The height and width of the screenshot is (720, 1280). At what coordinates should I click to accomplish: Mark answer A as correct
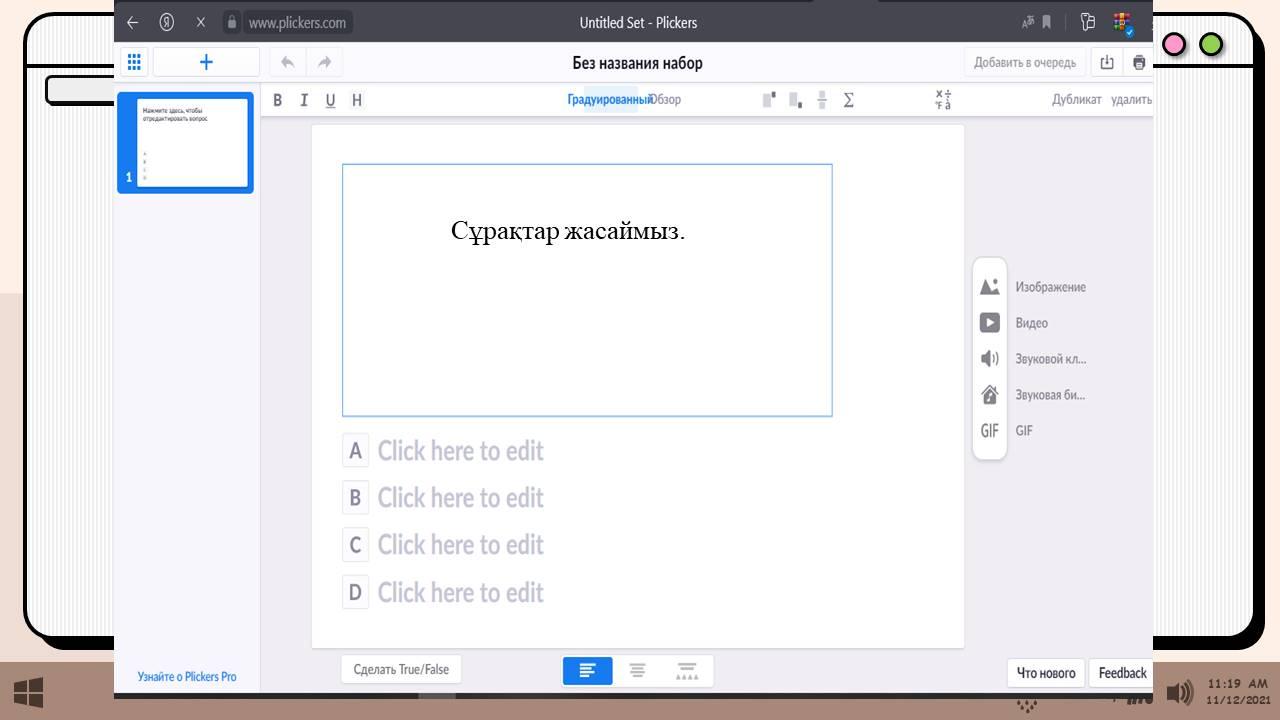(355, 451)
